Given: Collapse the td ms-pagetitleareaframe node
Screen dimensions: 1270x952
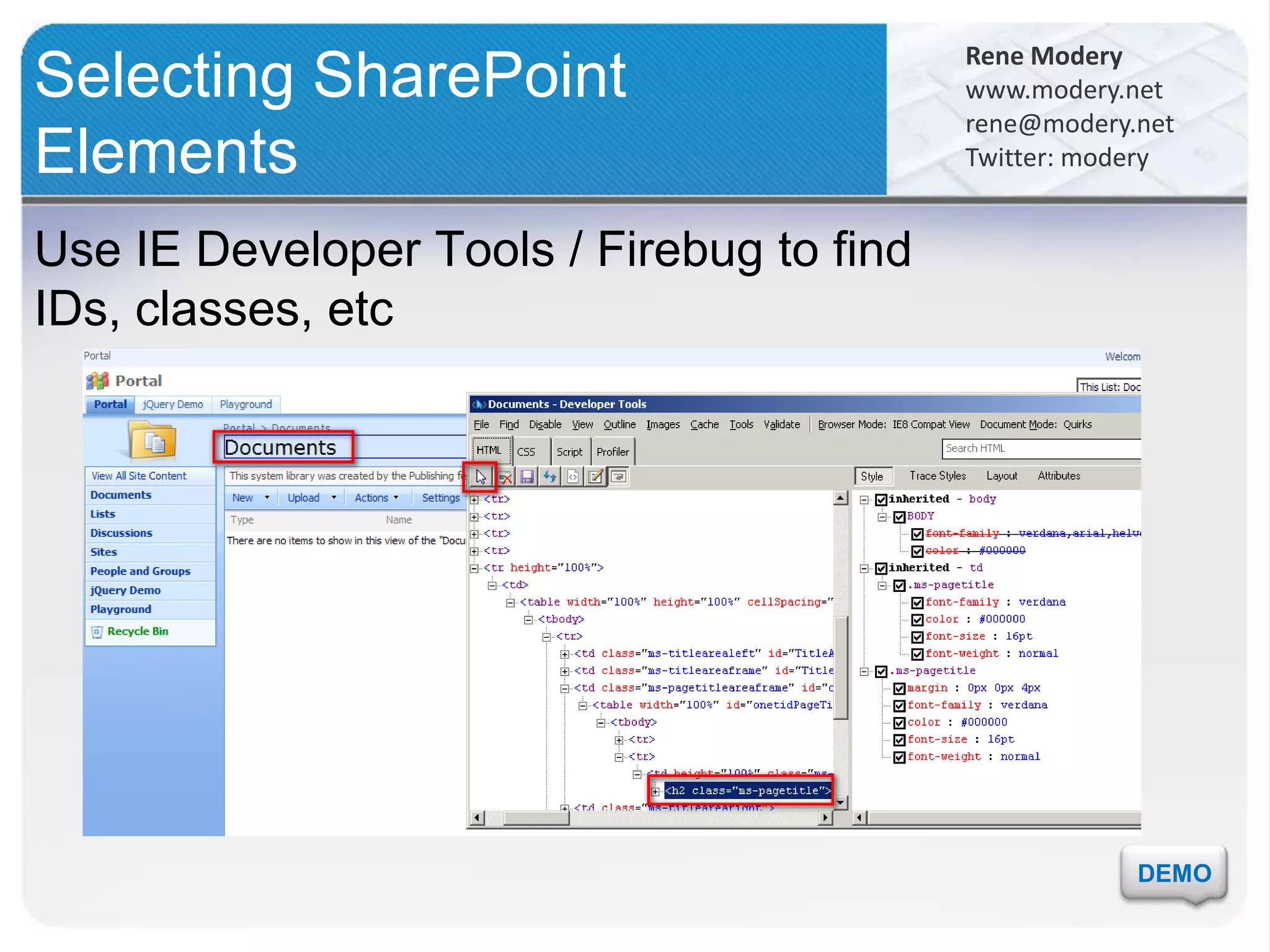Looking at the screenshot, I should coord(564,689).
